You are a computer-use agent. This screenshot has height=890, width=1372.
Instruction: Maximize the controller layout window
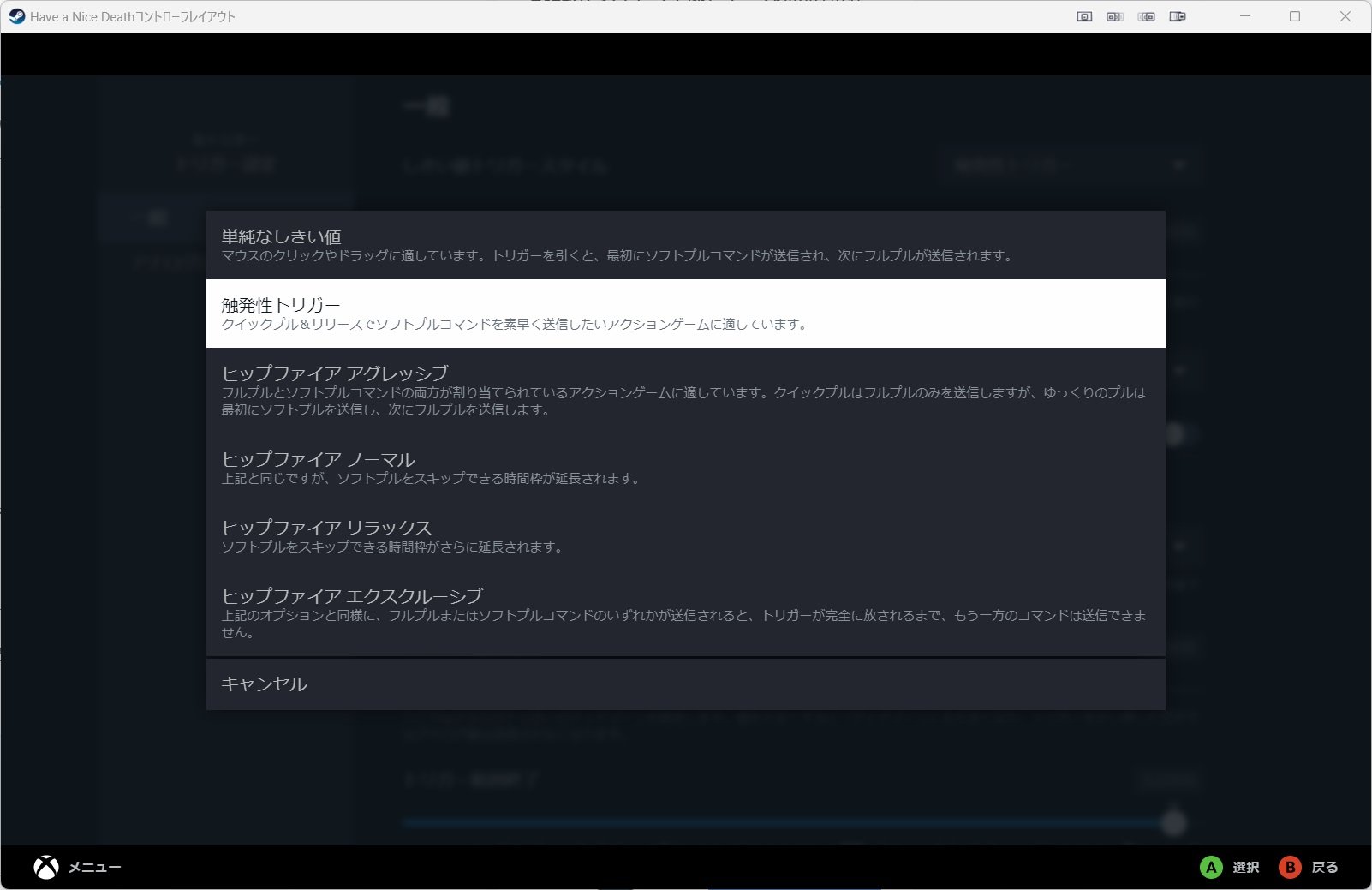click(1295, 16)
